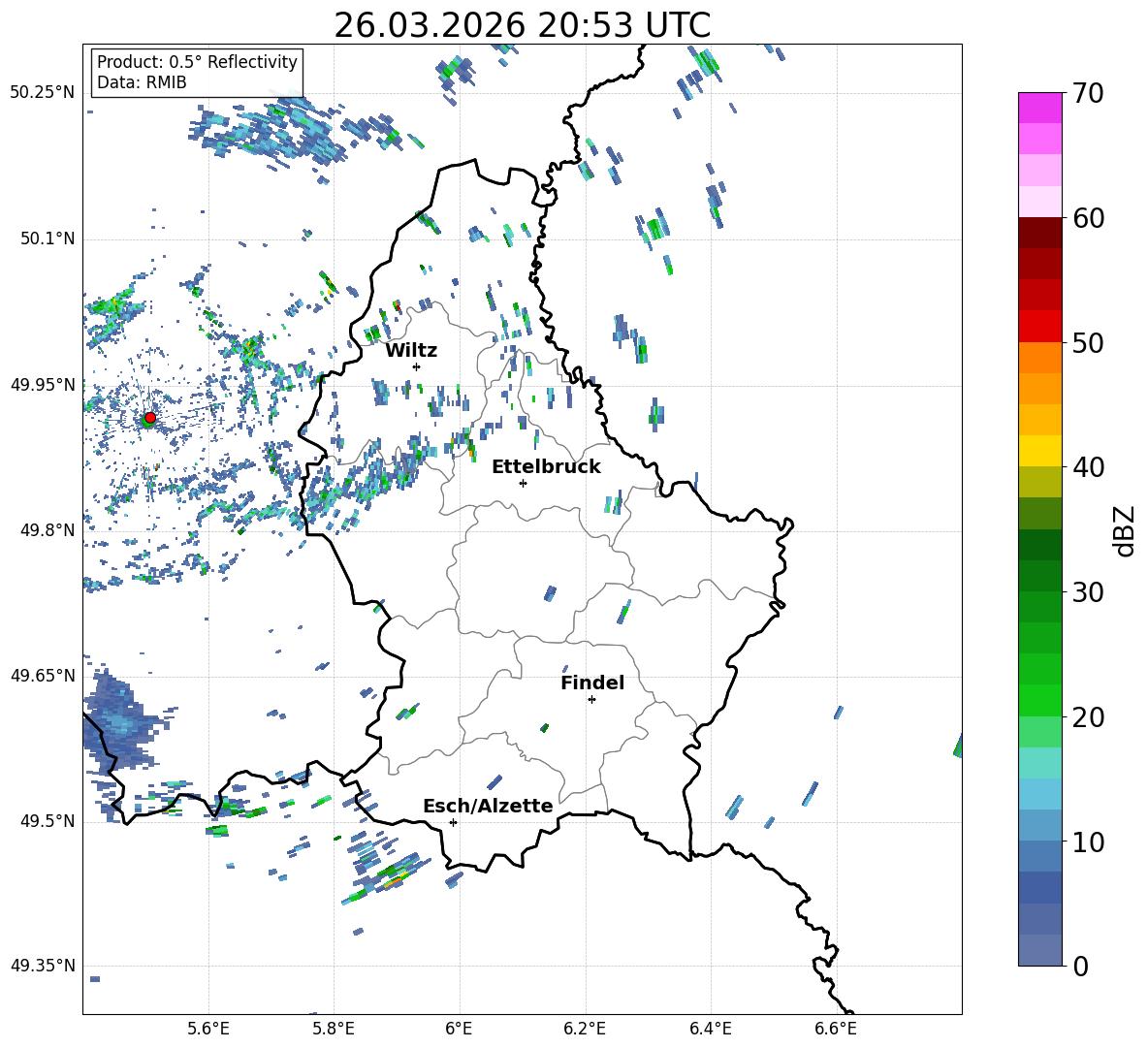Select the Findel city label

(x=591, y=683)
